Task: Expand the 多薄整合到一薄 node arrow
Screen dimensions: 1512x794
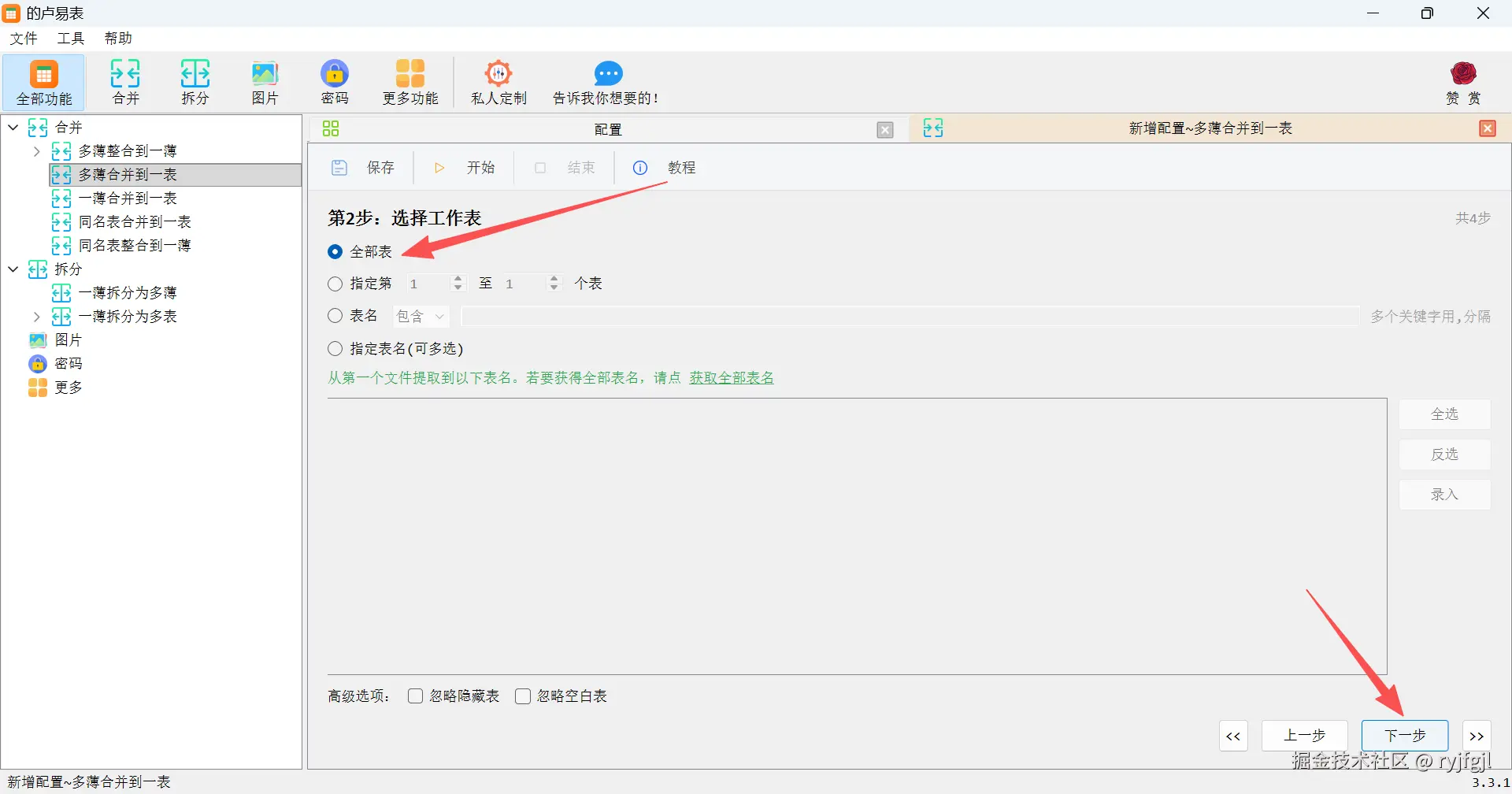Action: pyautogui.click(x=36, y=151)
